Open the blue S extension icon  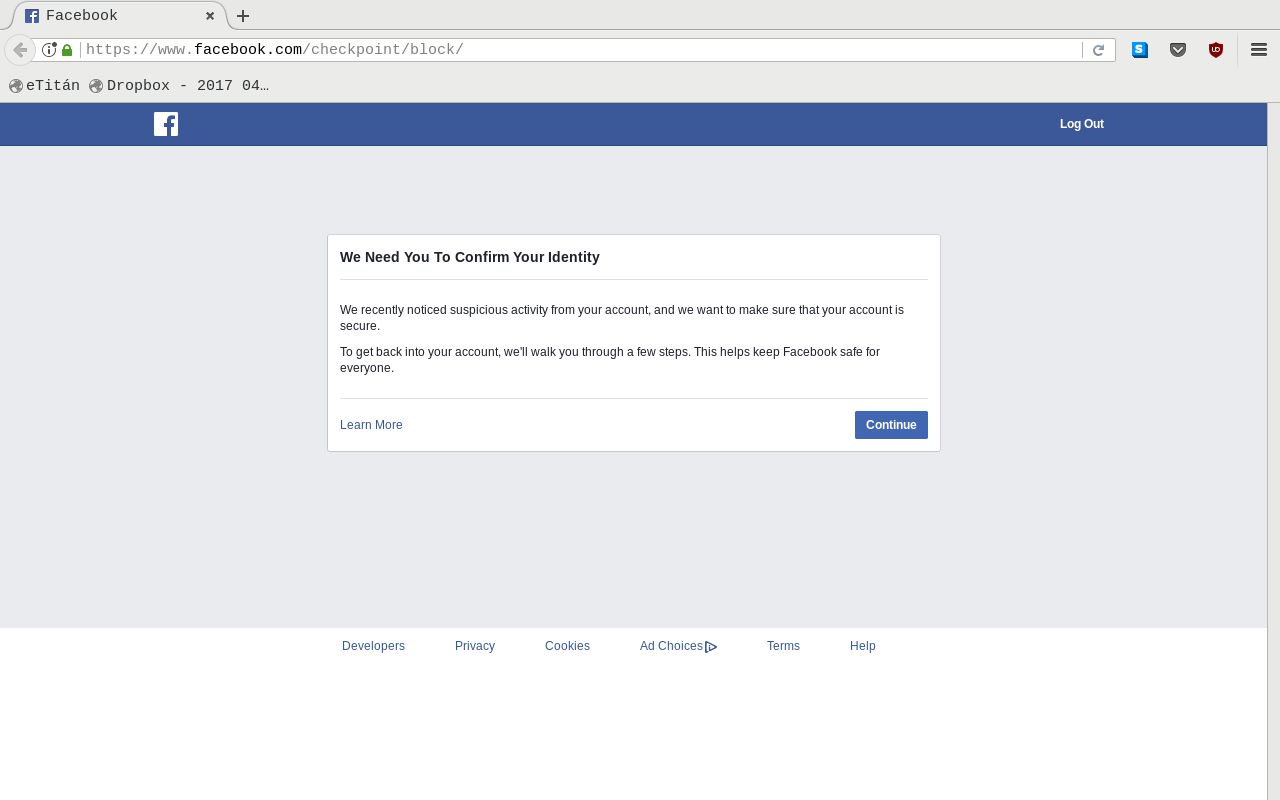point(1140,50)
